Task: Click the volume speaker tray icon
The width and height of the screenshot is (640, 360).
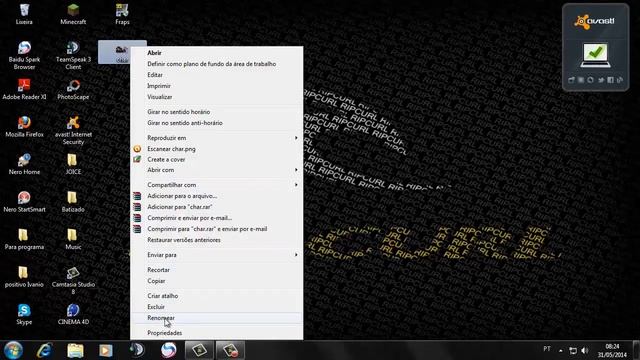Action: tap(585, 351)
